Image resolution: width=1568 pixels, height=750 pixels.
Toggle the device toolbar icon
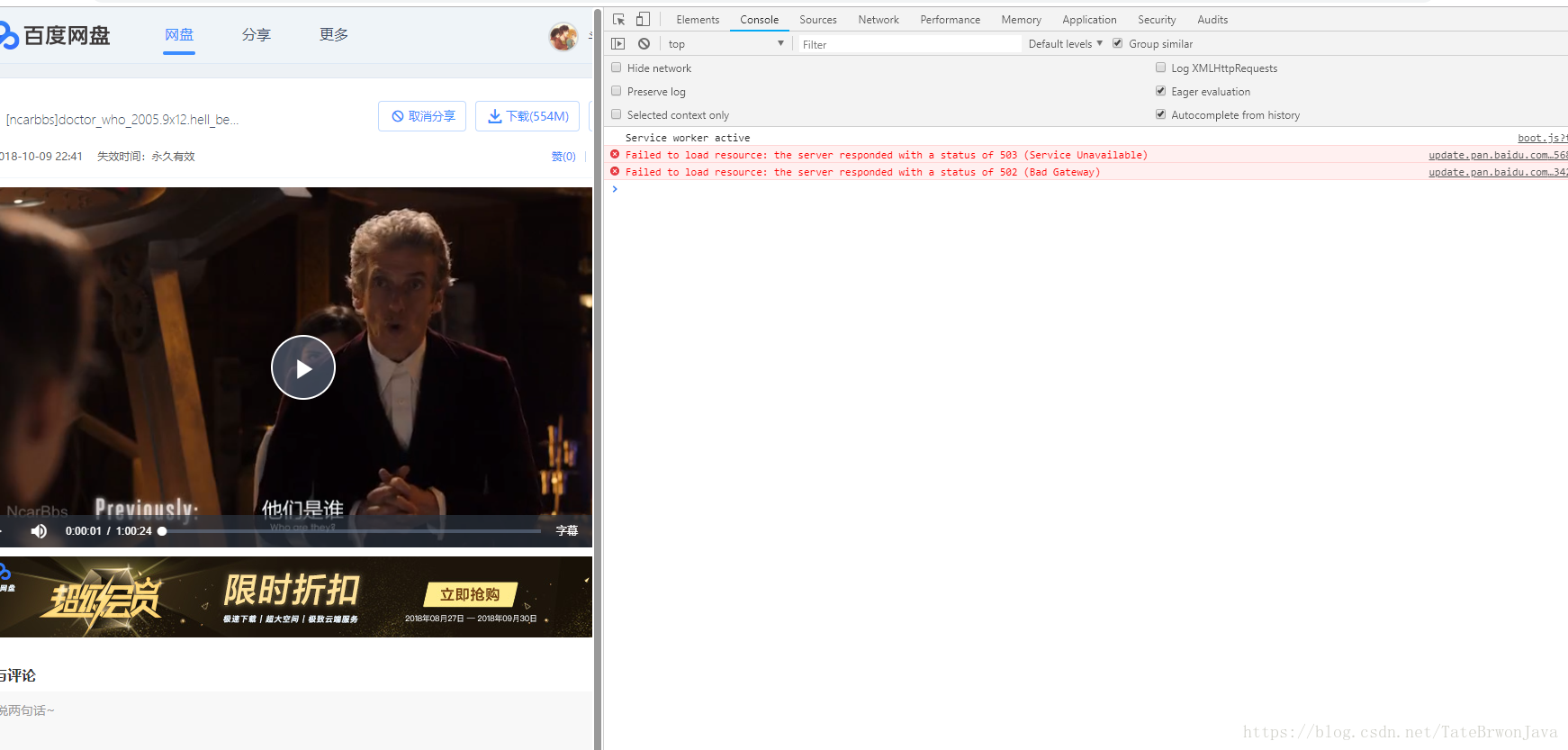643,19
